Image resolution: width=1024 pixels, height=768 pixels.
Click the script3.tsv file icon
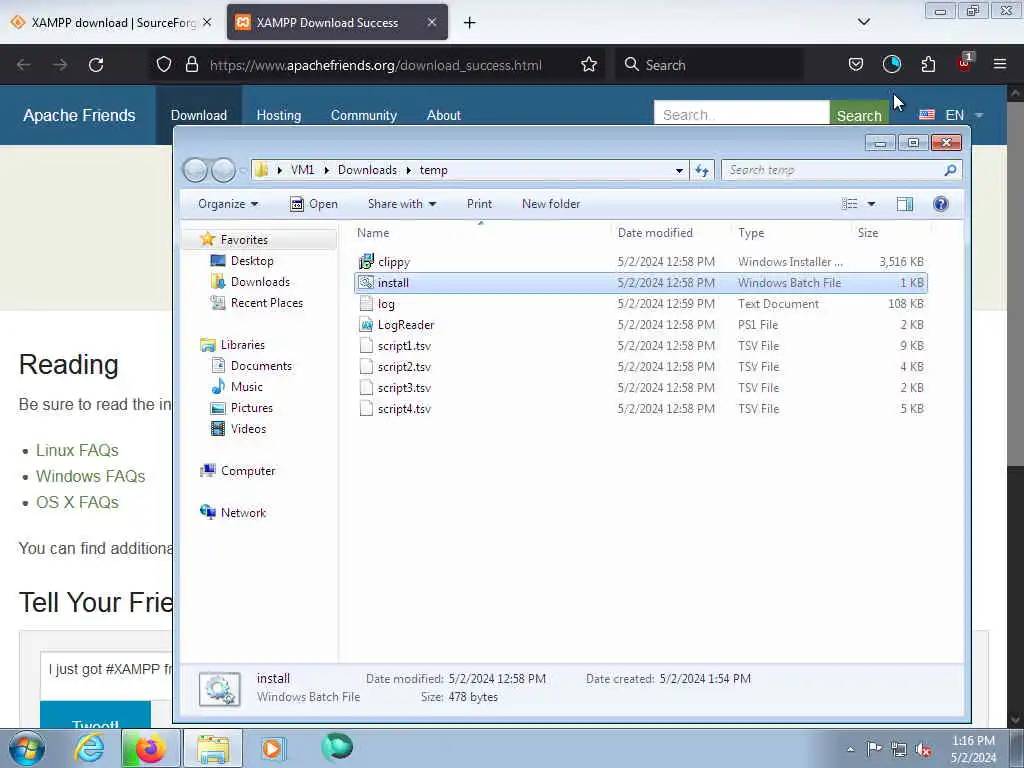tap(366, 387)
